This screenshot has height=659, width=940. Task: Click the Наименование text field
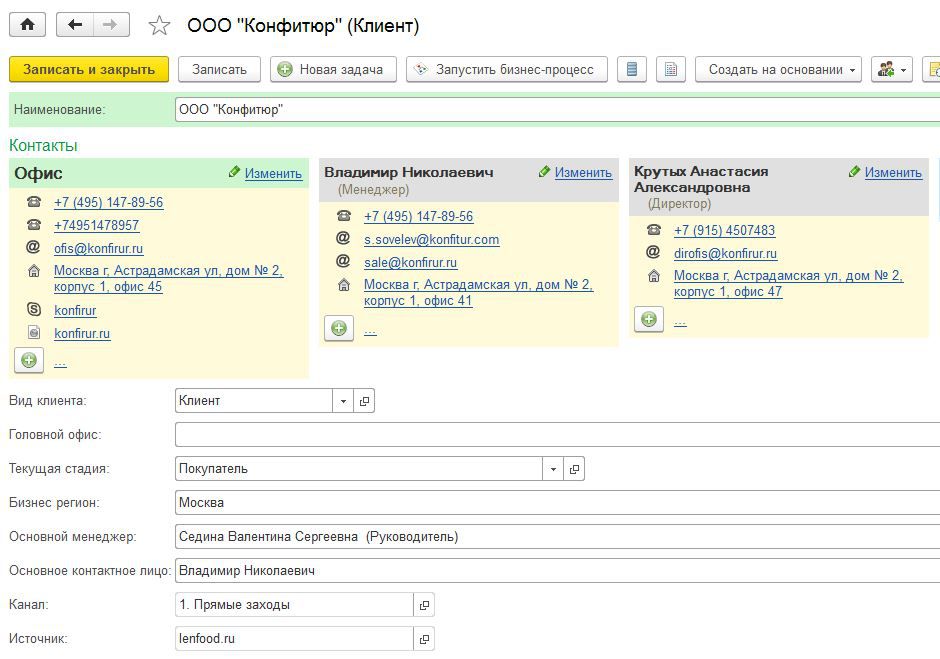click(x=555, y=110)
